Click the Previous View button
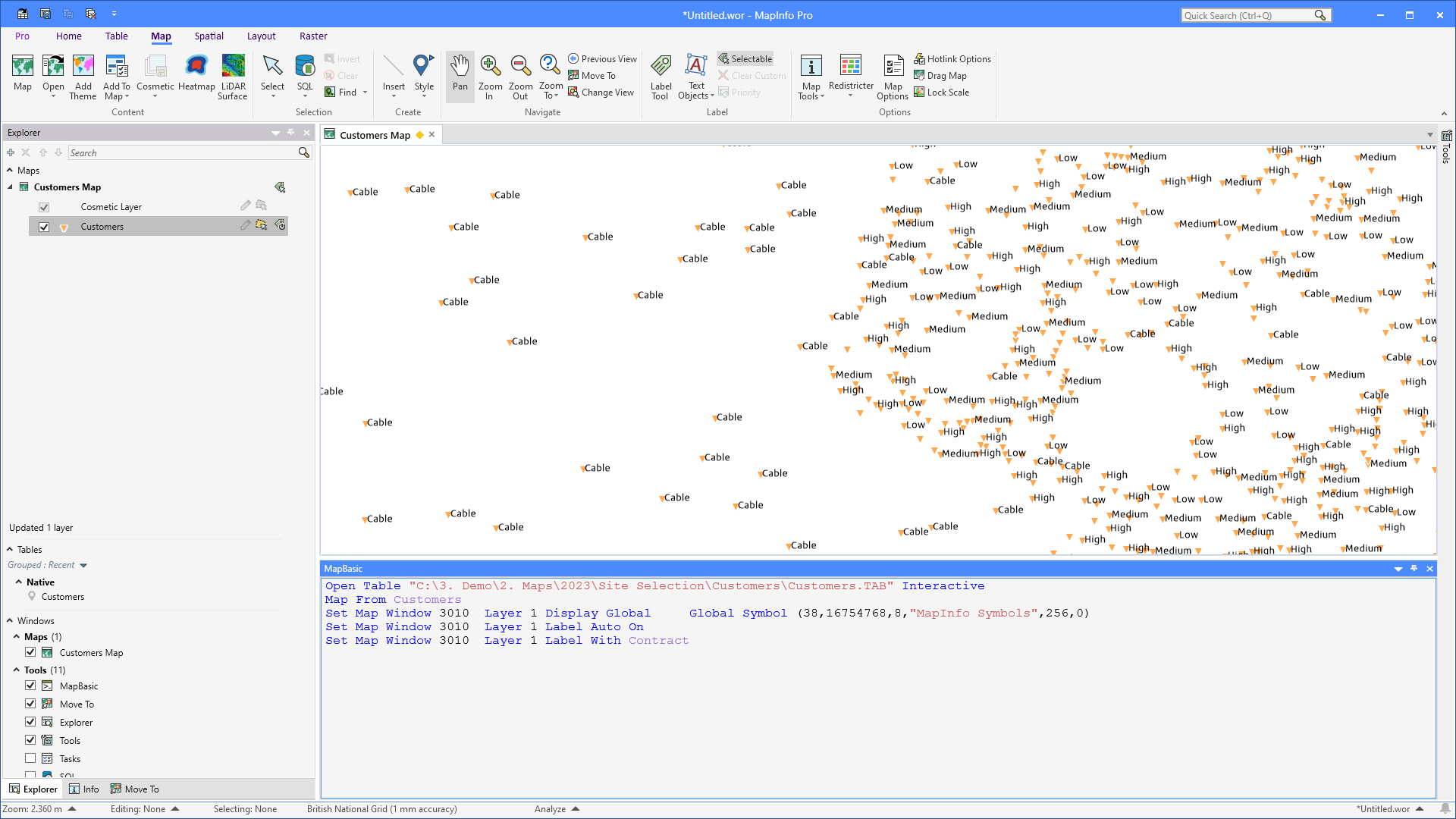This screenshot has height=819, width=1456. pos(602,58)
